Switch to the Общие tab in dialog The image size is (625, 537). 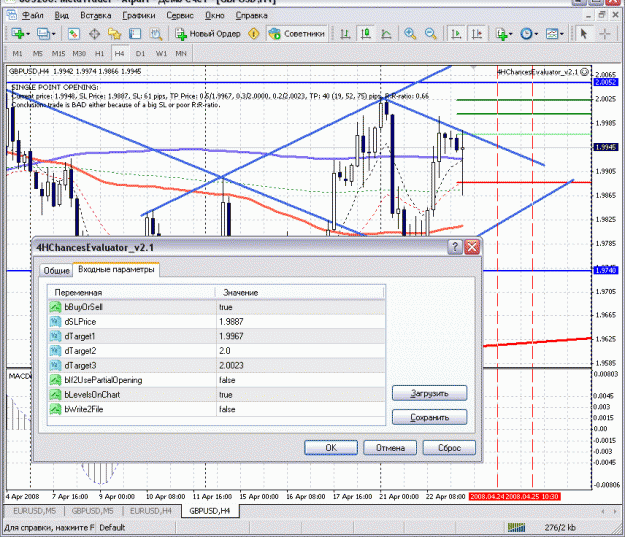56,270
